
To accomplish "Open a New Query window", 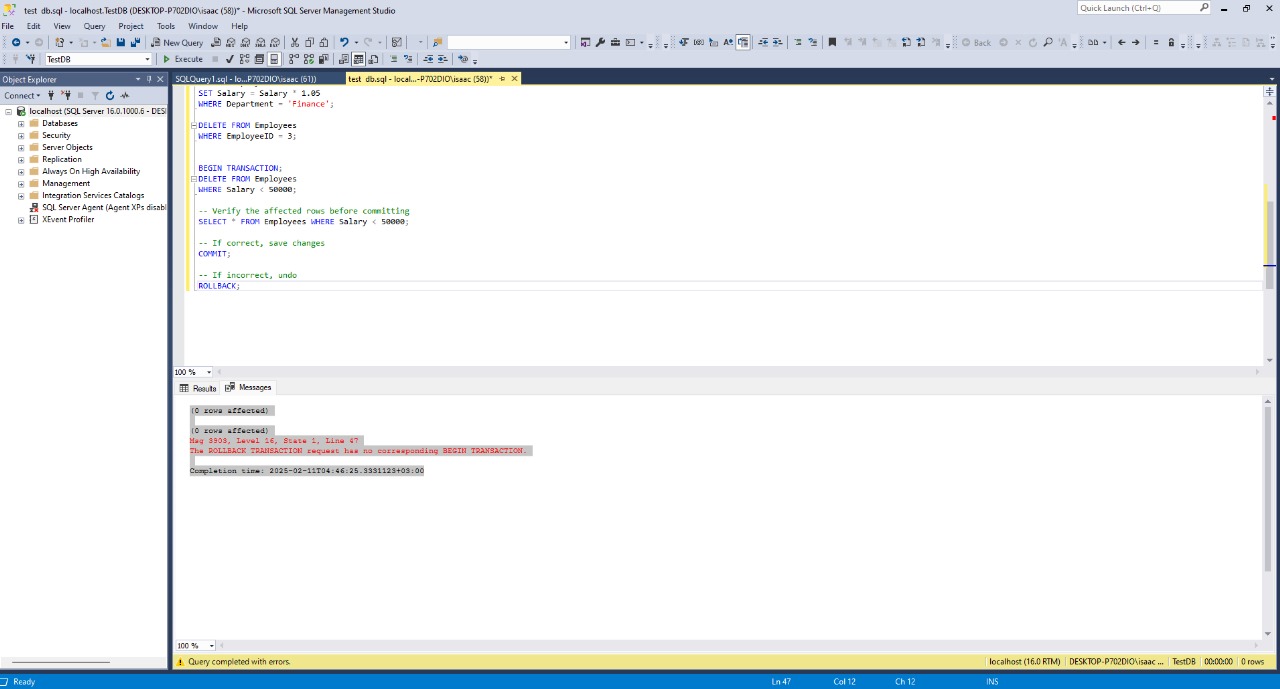I will [x=178, y=42].
